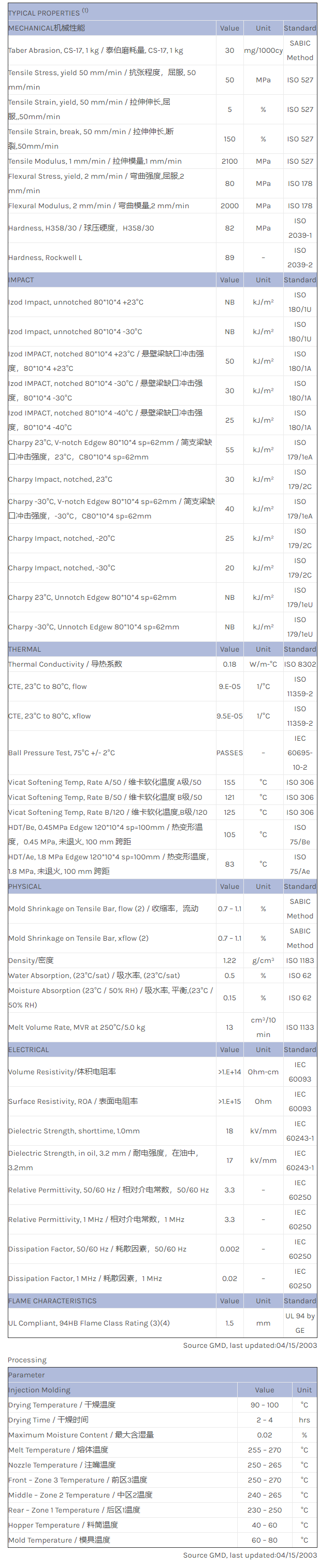319x1568 pixels.
Task: Click the Injection Molding header row
Action: (39, 1390)
